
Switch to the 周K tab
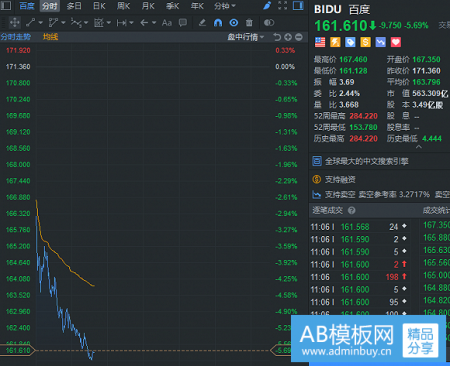[124, 6]
